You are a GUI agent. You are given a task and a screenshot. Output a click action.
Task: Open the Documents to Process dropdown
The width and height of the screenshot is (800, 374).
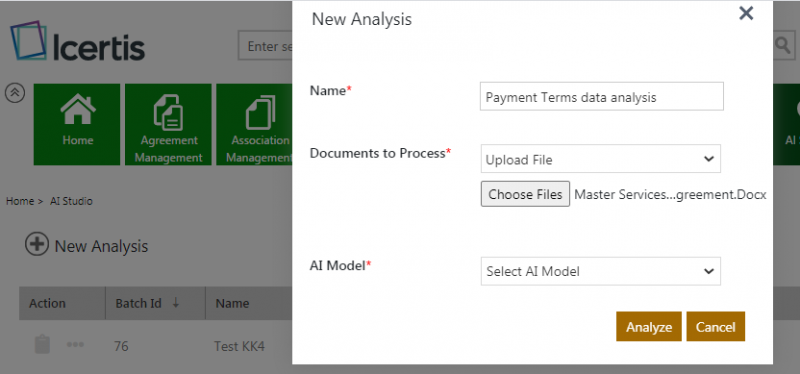601,159
